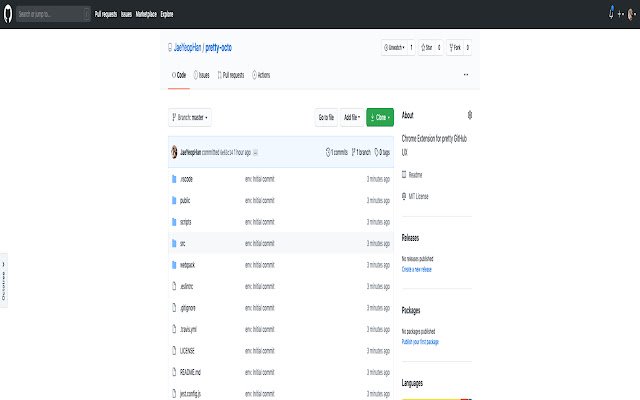Image resolution: width=640 pixels, height=400 pixels.
Task: Open the src folder name
Action: (x=182, y=244)
